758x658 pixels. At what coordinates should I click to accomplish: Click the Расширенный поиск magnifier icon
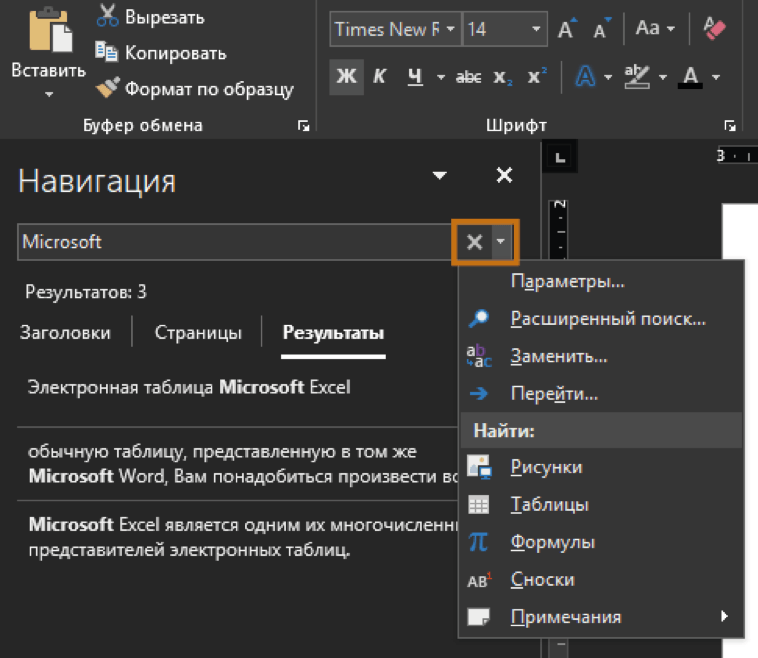pyautogui.click(x=479, y=319)
